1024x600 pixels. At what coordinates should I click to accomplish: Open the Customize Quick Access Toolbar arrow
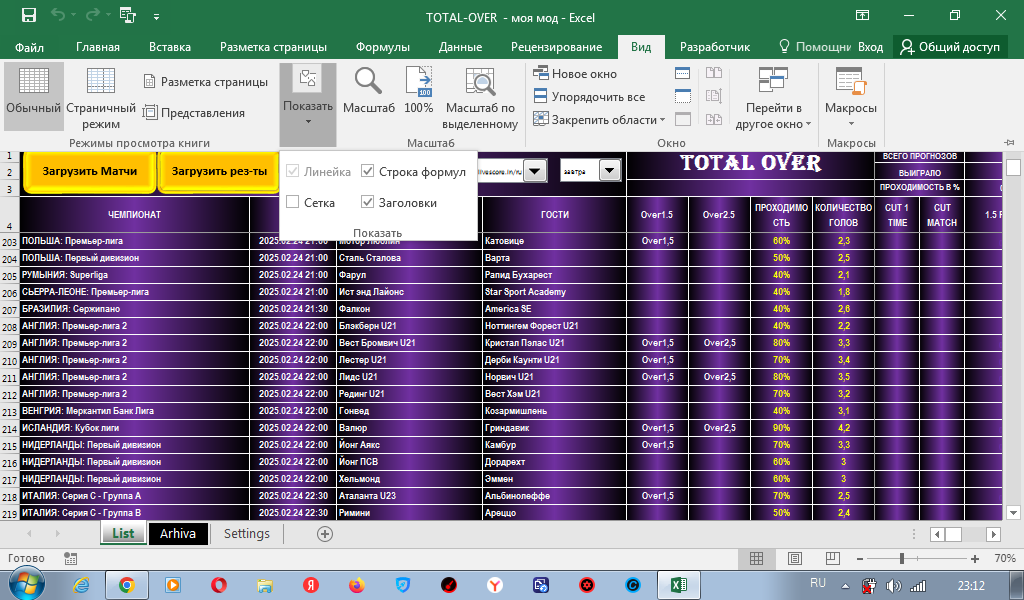pyautogui.click(x=157, y=17)
